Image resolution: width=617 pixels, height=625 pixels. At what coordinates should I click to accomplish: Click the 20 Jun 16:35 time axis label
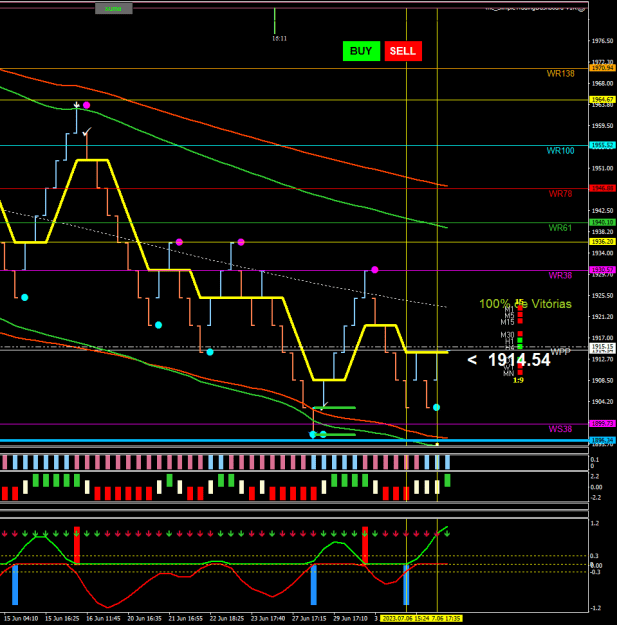[144, 619]
